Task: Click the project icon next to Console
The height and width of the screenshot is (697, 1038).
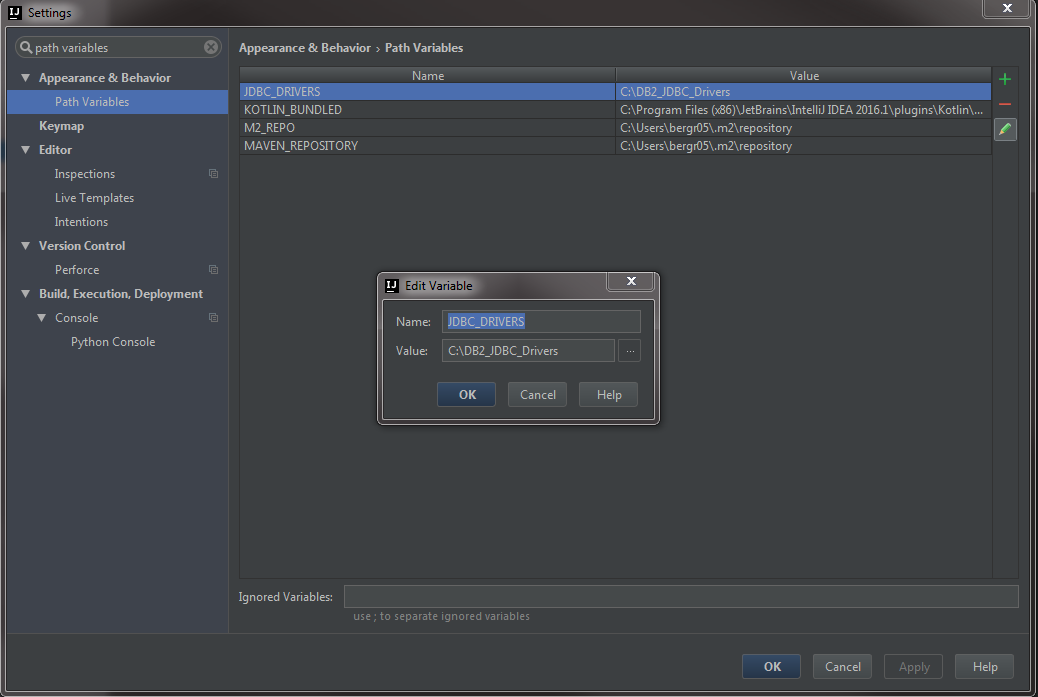Action: [x=213, y=318]
